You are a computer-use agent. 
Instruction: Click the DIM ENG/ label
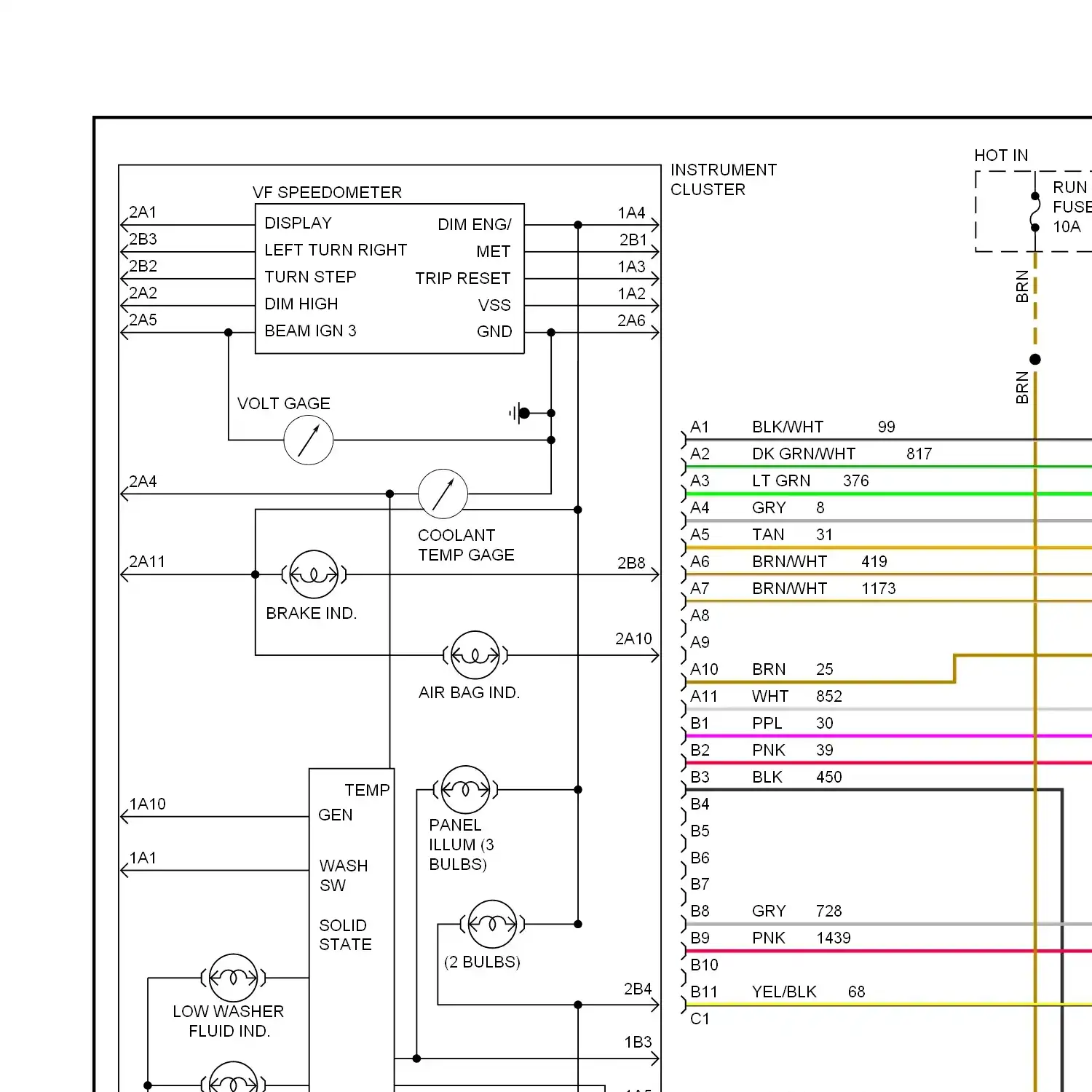point(474,224)
